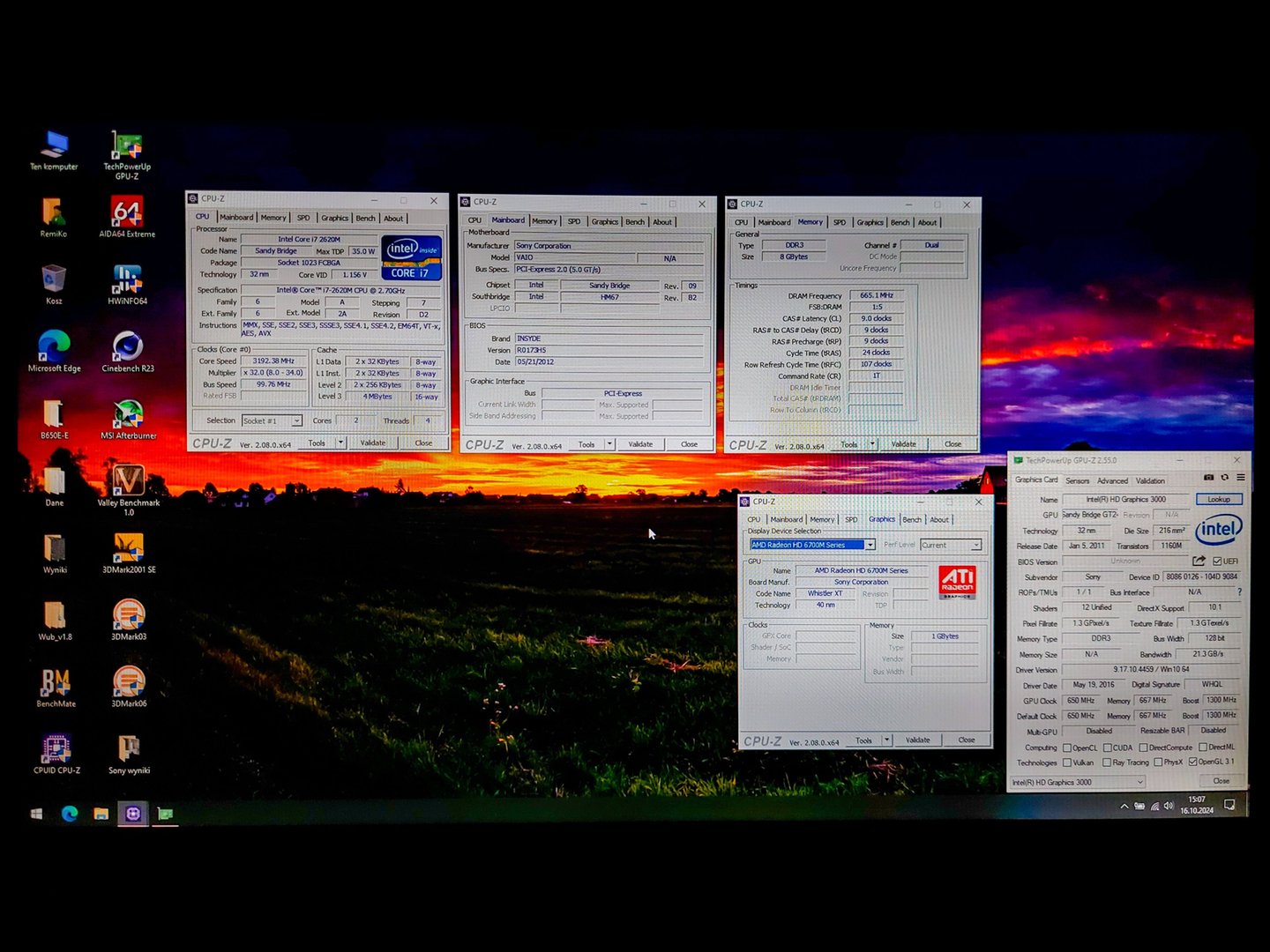Toggle the Vulkan checkbox

tap(1067, 762)
